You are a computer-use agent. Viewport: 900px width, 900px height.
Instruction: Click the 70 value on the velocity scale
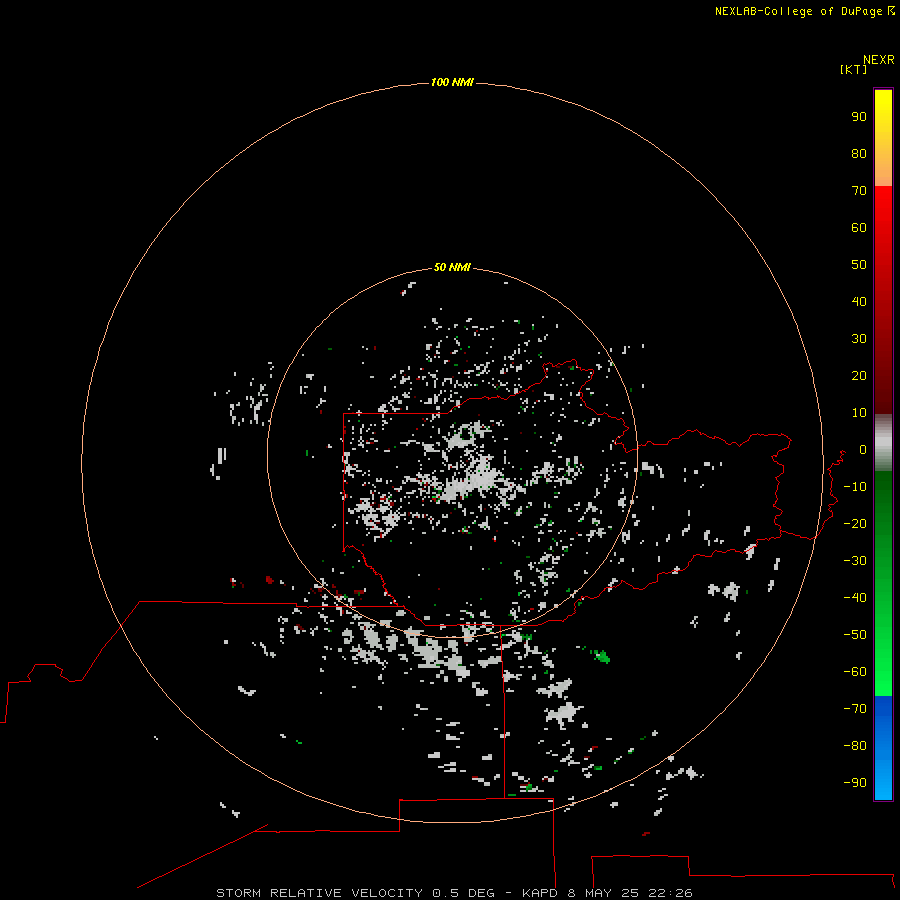[859, 191]
